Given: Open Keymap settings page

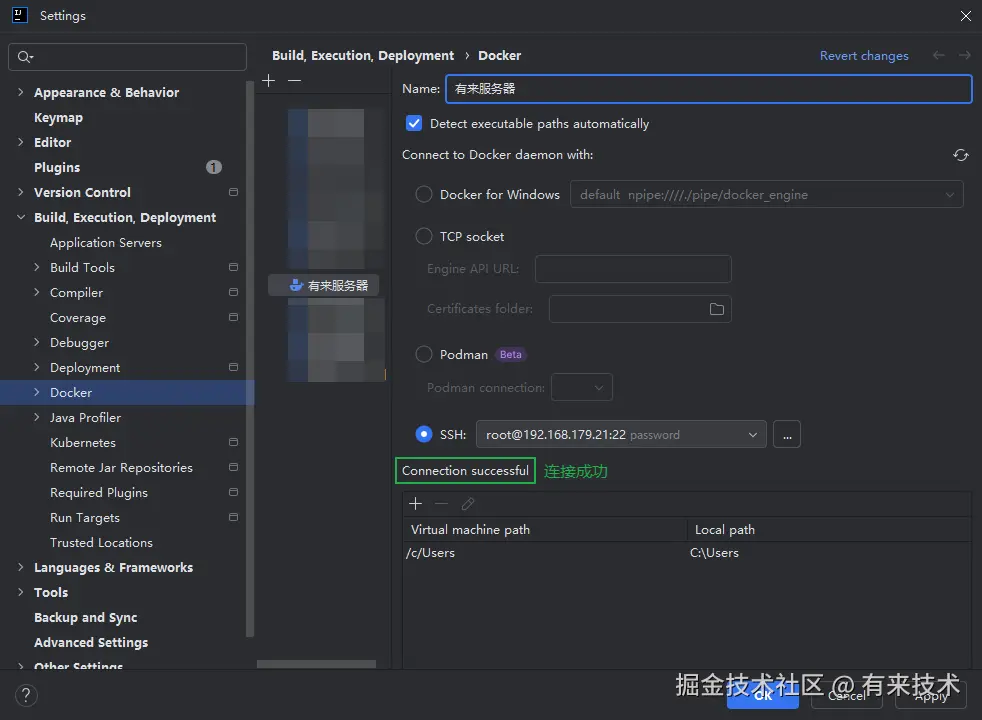Looking at the screenshot, I should 58,118.
